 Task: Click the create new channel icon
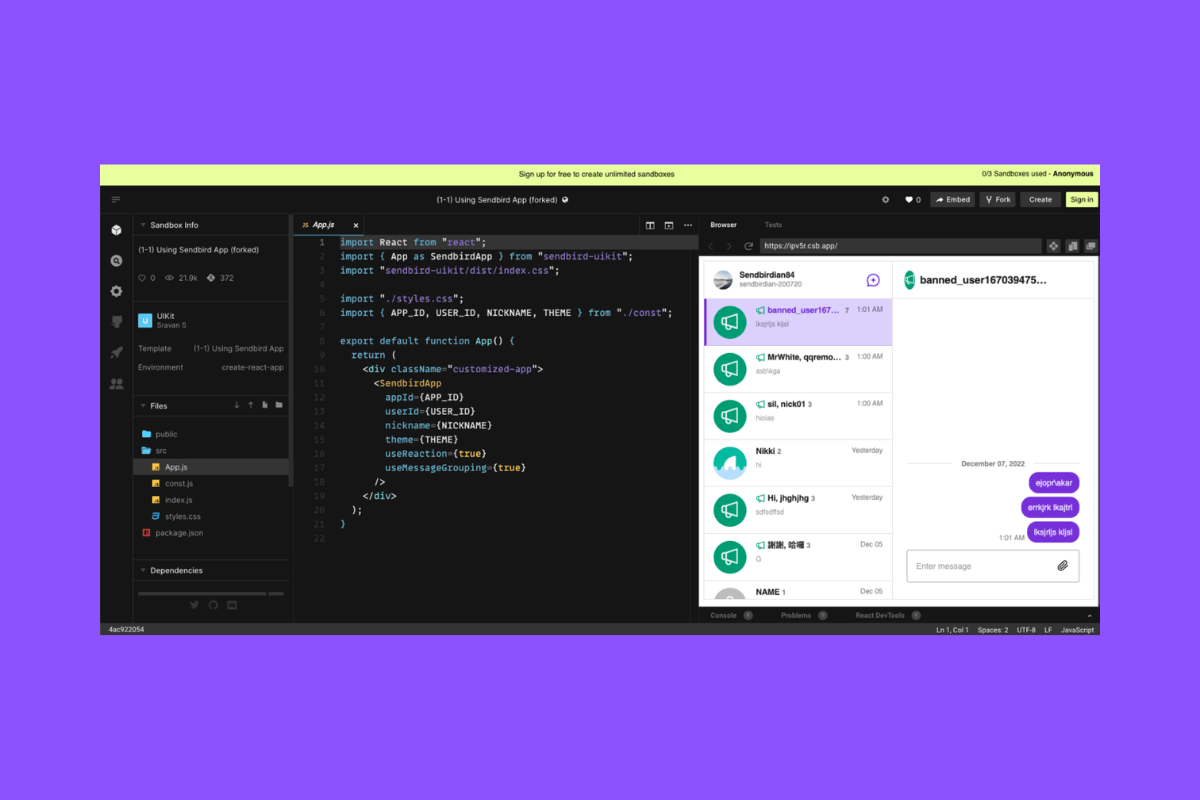click(x=873, y=281)
